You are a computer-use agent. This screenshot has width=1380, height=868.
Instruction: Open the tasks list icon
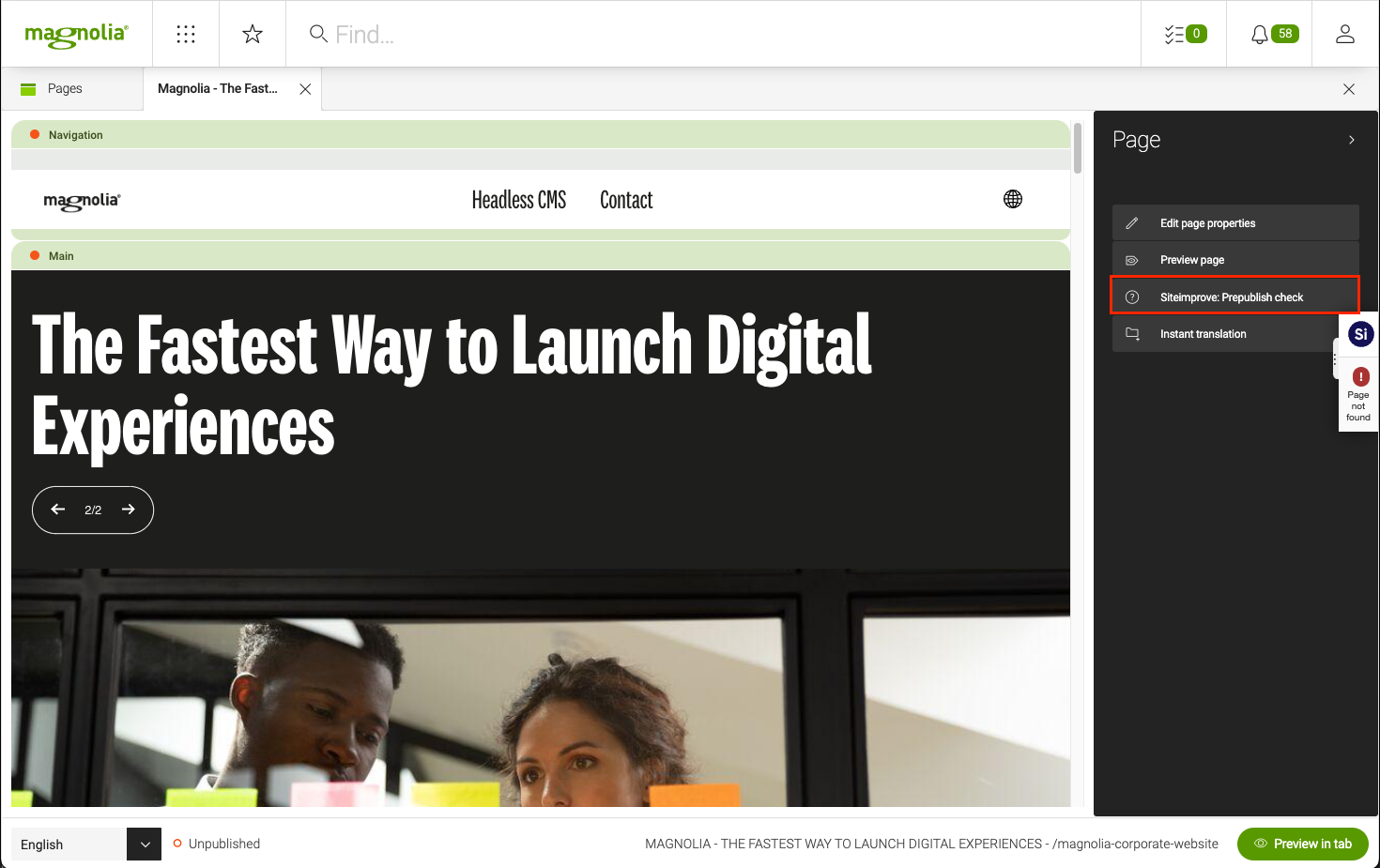[1184, 35]
